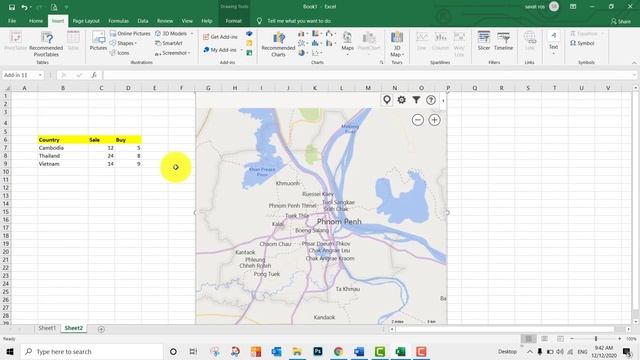640x360 pixels.
Task: Switch to the Home tab
Action: [36, 21]
